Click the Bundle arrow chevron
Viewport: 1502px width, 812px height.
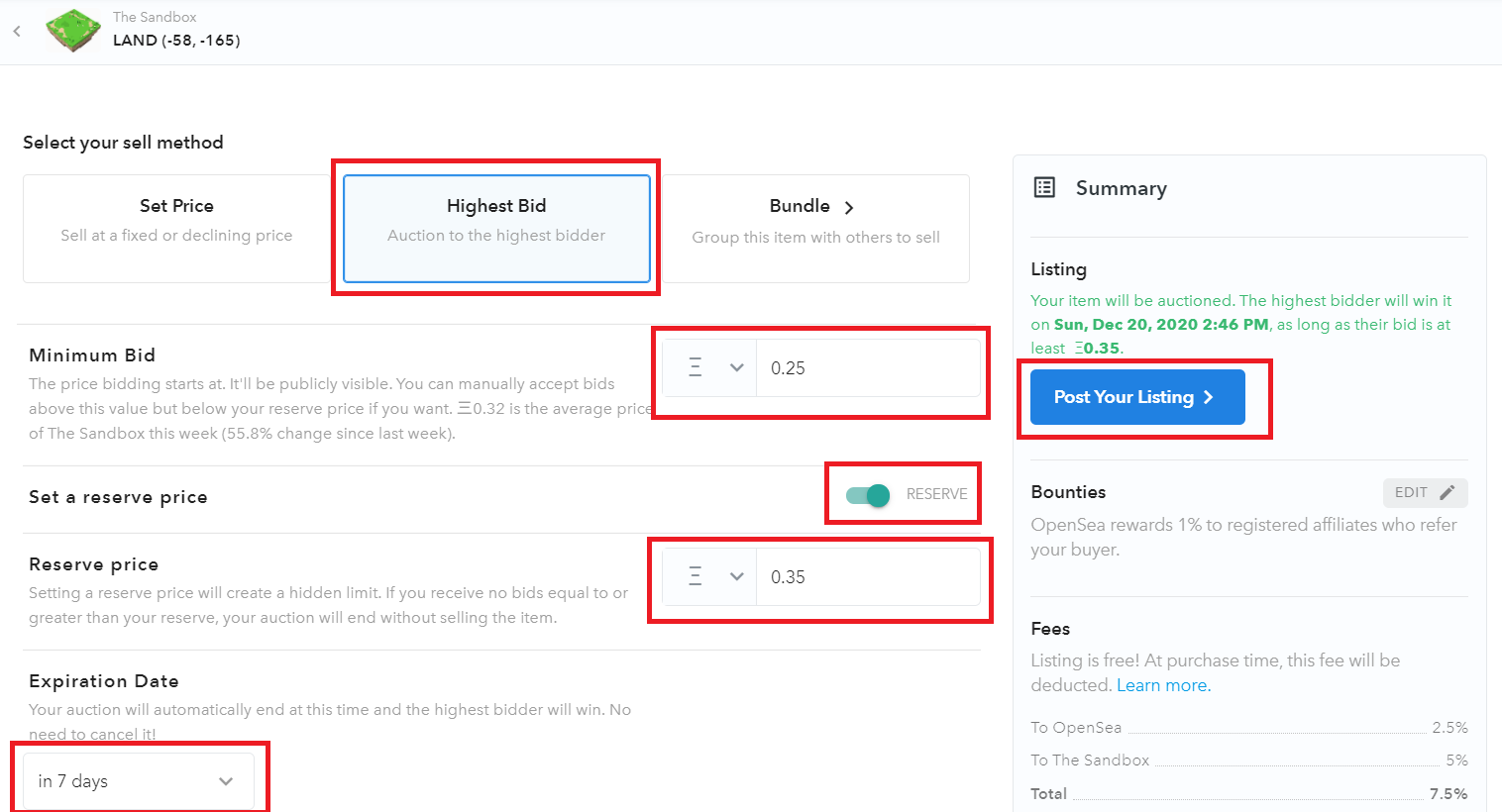848,207
